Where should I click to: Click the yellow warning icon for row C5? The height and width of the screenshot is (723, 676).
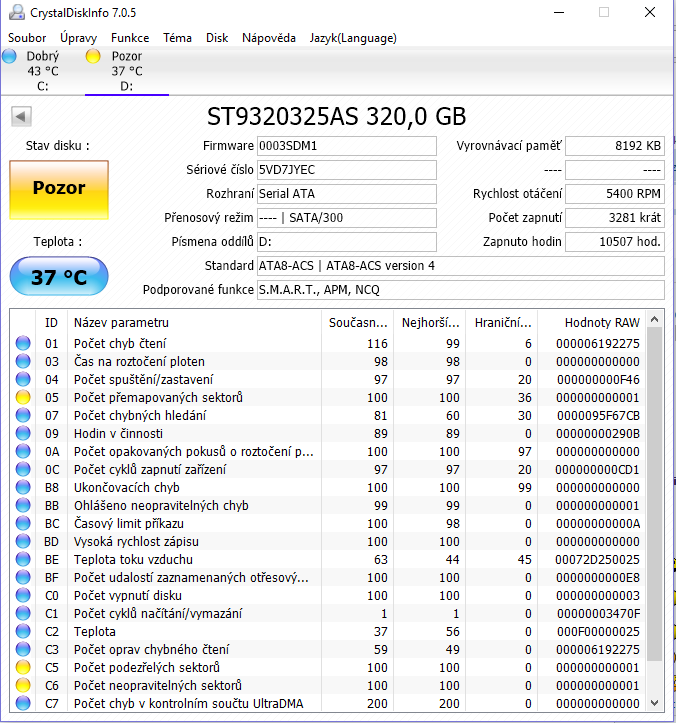coord(23,667)
